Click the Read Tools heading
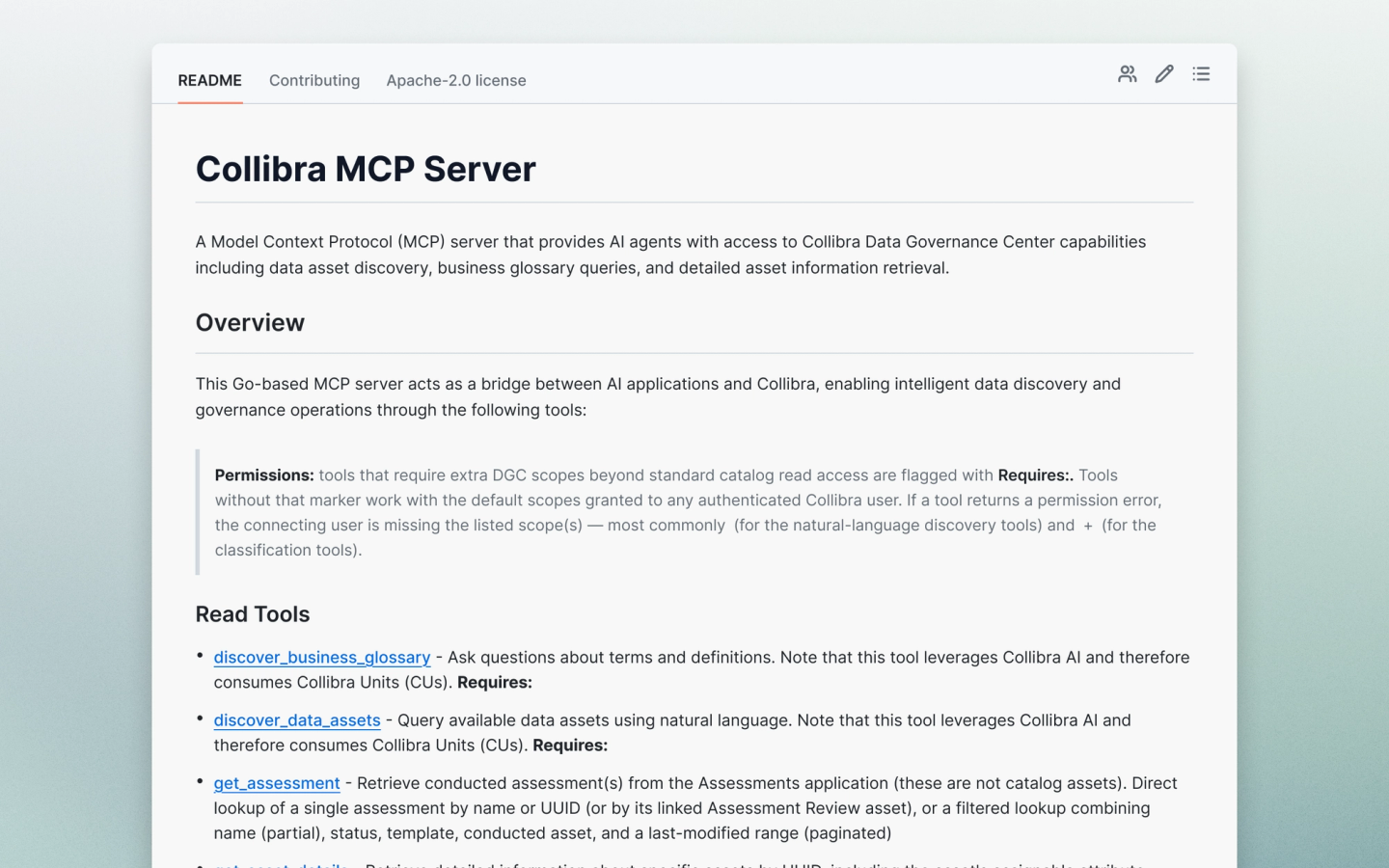 253,614
